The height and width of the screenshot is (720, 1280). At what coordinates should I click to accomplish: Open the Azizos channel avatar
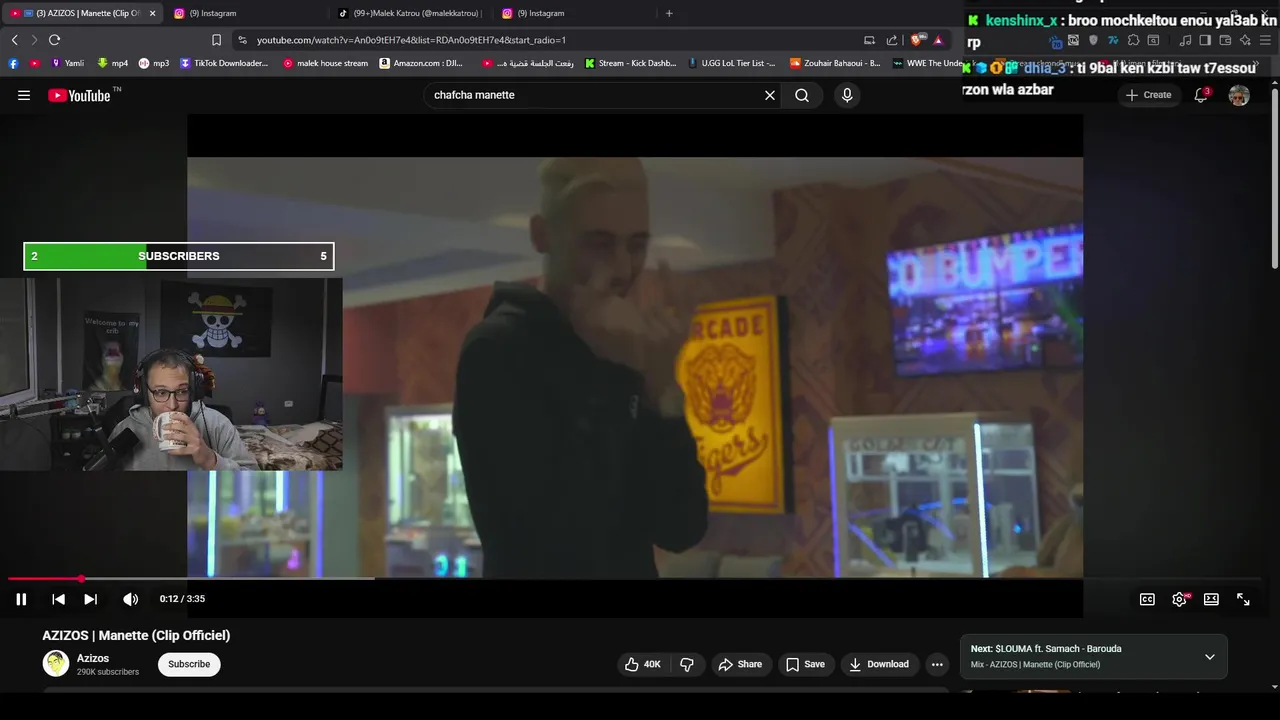coord(56,663)
